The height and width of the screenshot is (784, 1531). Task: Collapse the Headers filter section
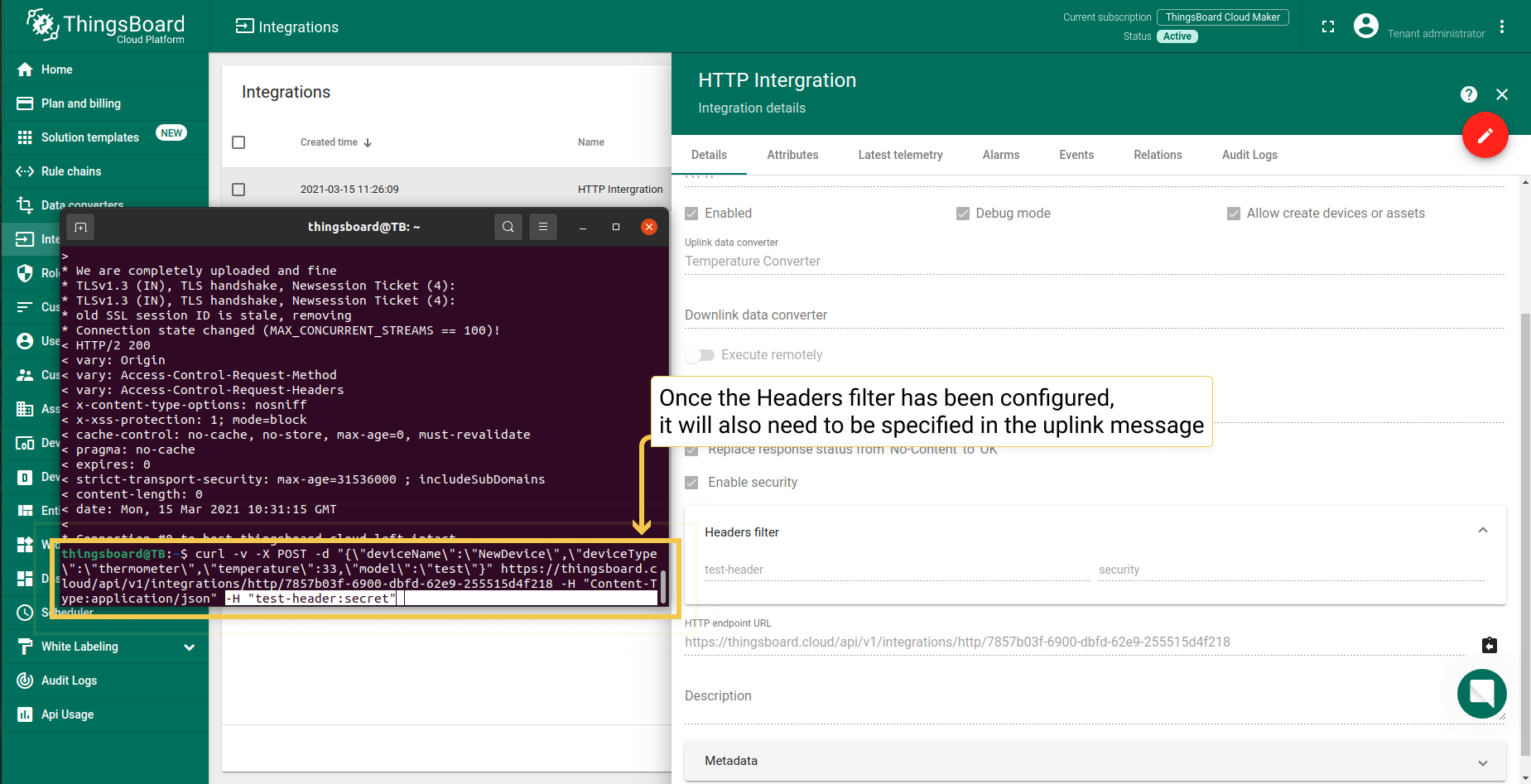point(1483,531)
